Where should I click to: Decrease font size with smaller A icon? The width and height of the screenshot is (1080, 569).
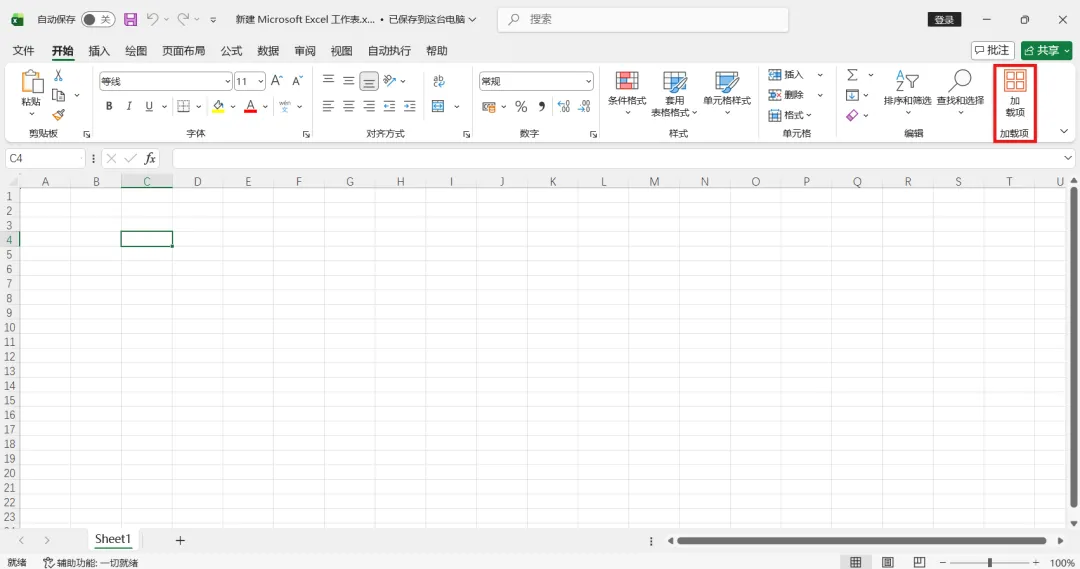click(x=298, y=81)
